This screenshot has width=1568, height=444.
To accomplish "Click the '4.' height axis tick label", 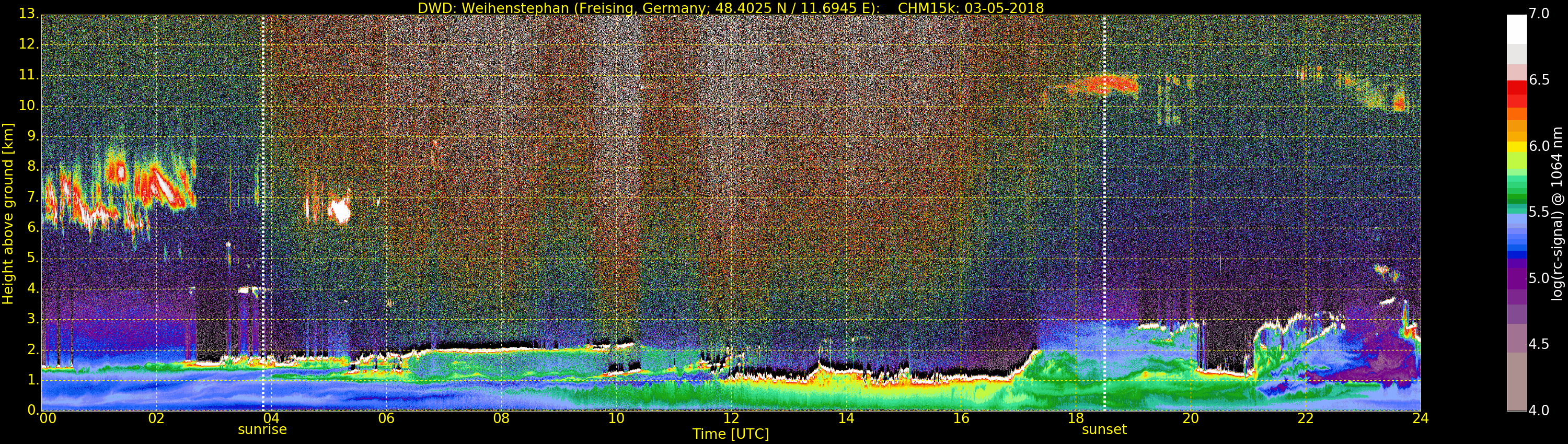I will point(33,288).
